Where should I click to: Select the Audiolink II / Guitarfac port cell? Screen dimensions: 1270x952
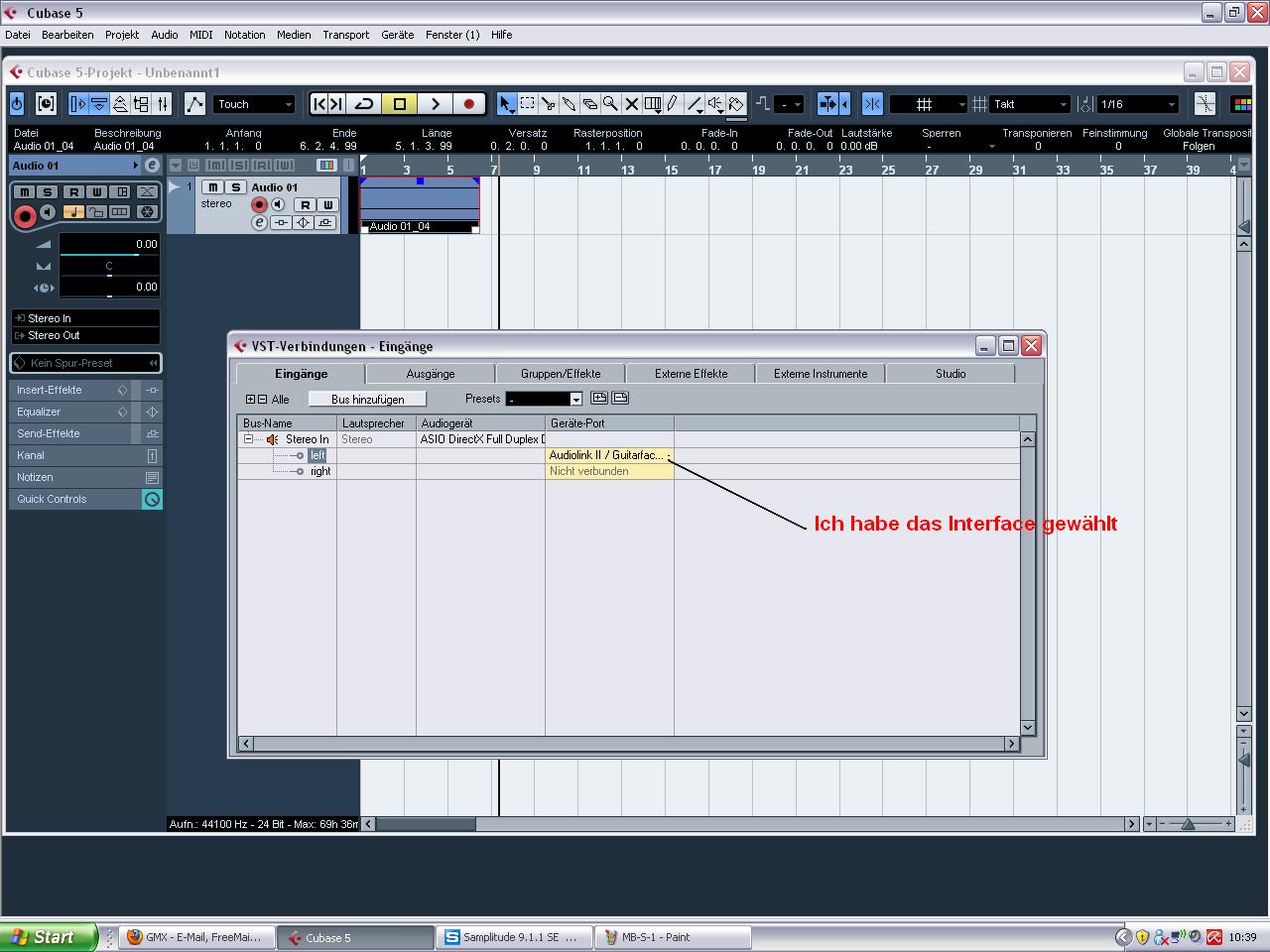tap(609, 455)
